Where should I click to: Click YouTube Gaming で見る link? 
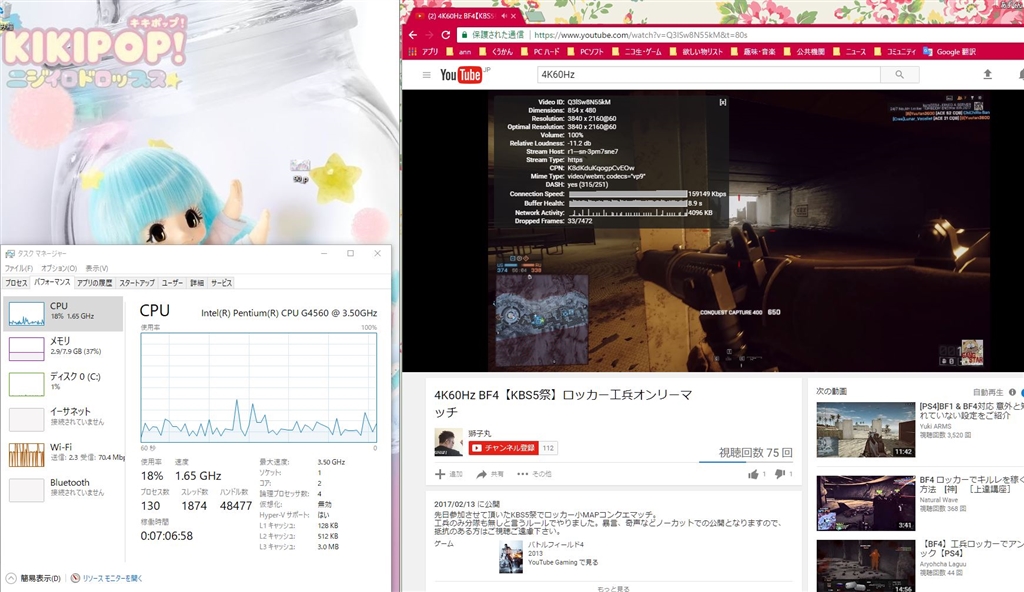tap(563, 562)
